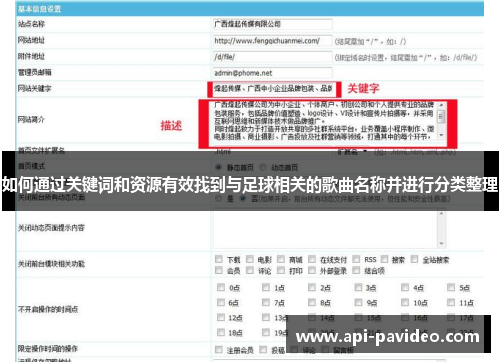Select the 动态首页 radio button
The height and width of the screenshot is (362, 500).
point(263,167)
